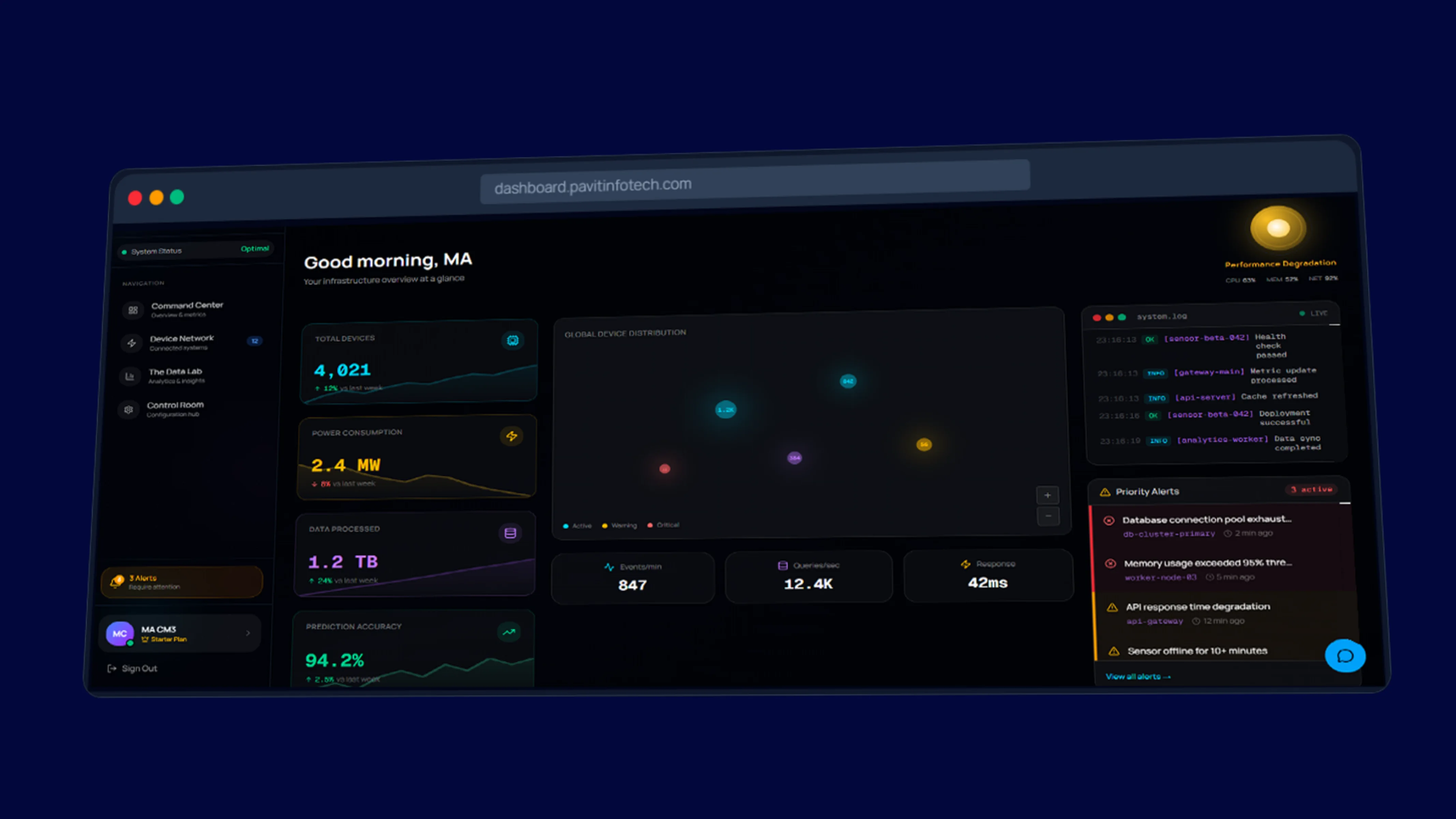The image size is (1456, 819).
Task: Click the Prediction Accuracy trend icon
Action: (x=509, y=632)
